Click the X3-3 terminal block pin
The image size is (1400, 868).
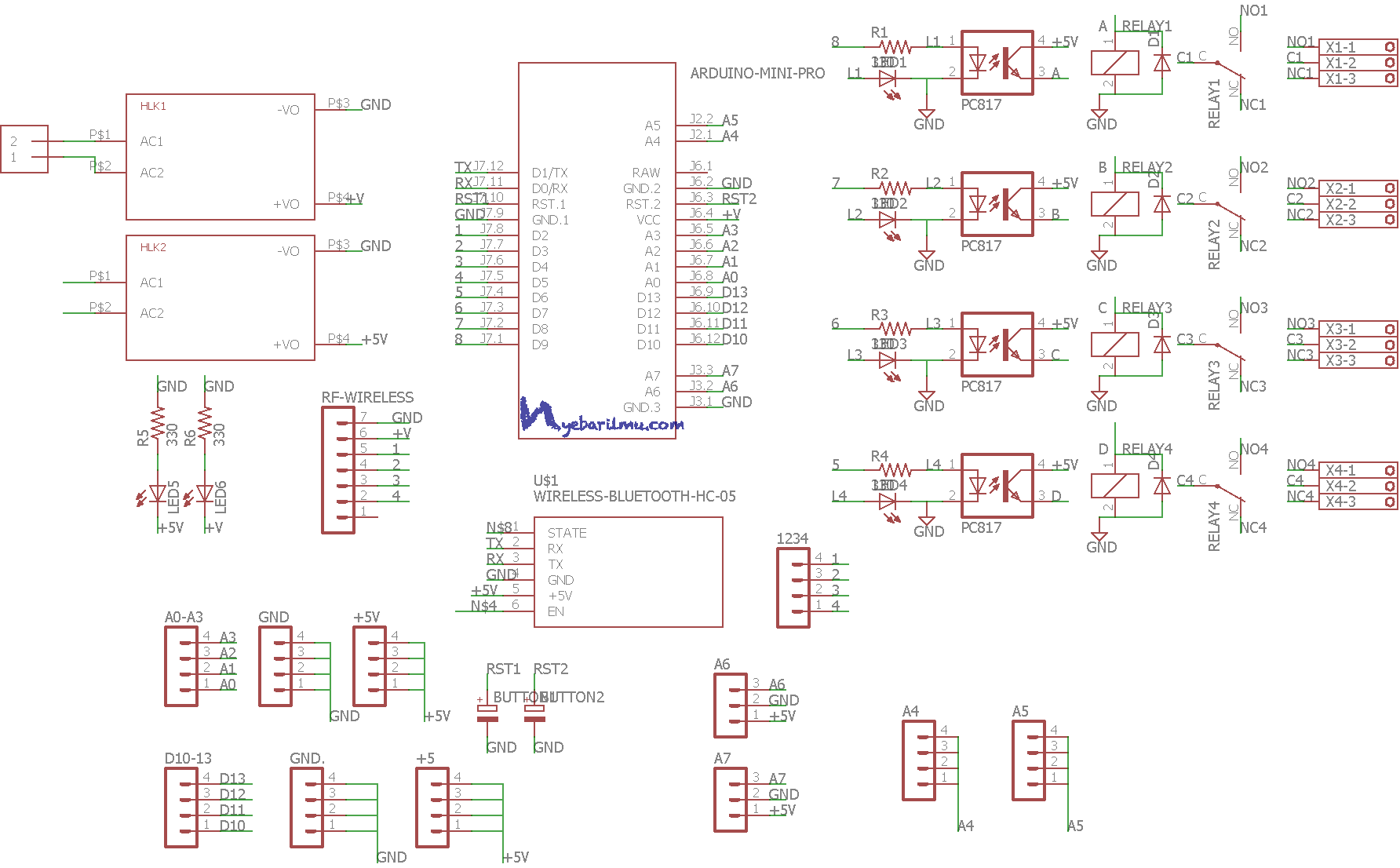pyautogui.click(x=1358, y=360)
